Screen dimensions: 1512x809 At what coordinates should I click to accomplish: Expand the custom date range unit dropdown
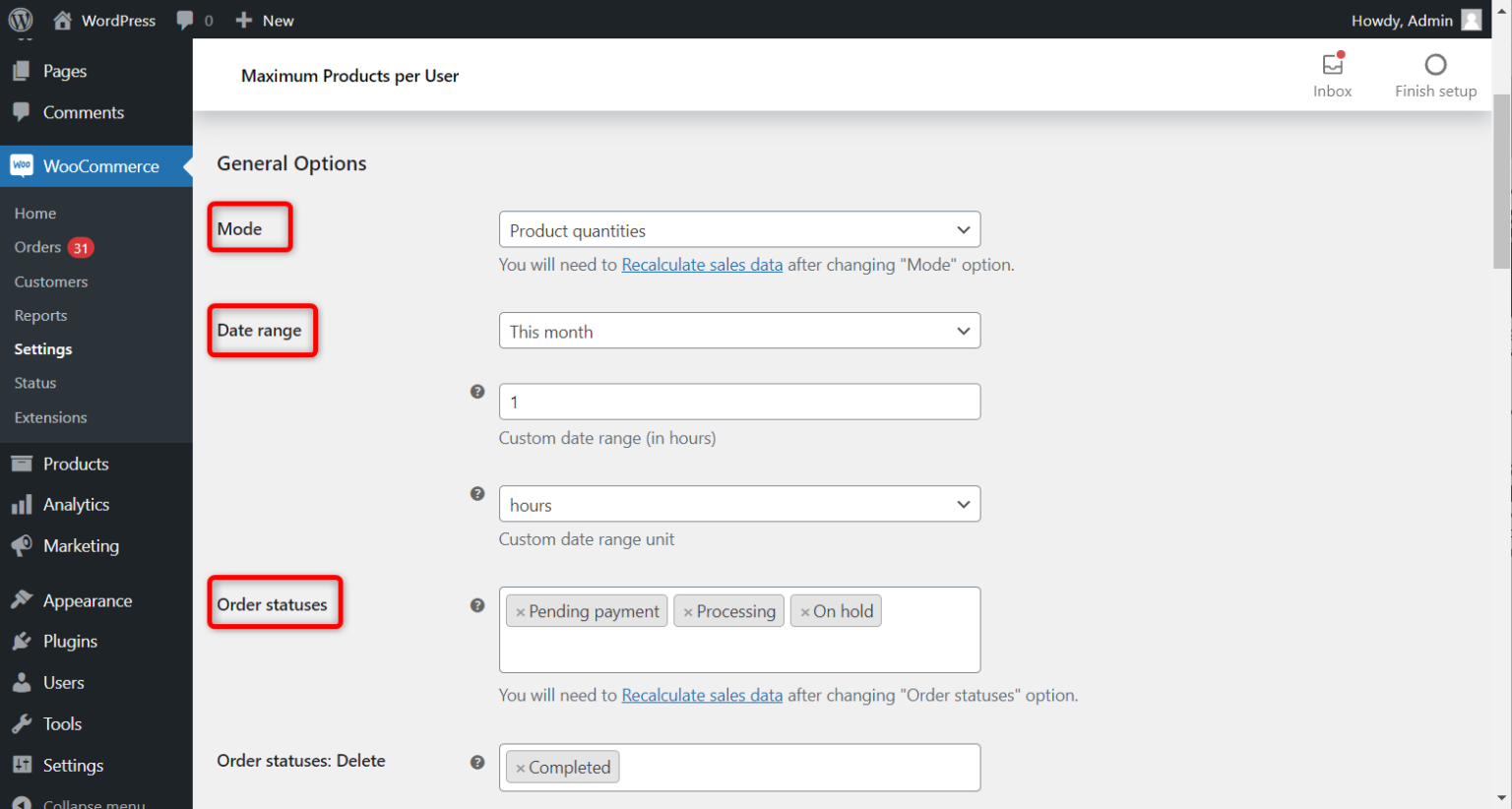739,504
